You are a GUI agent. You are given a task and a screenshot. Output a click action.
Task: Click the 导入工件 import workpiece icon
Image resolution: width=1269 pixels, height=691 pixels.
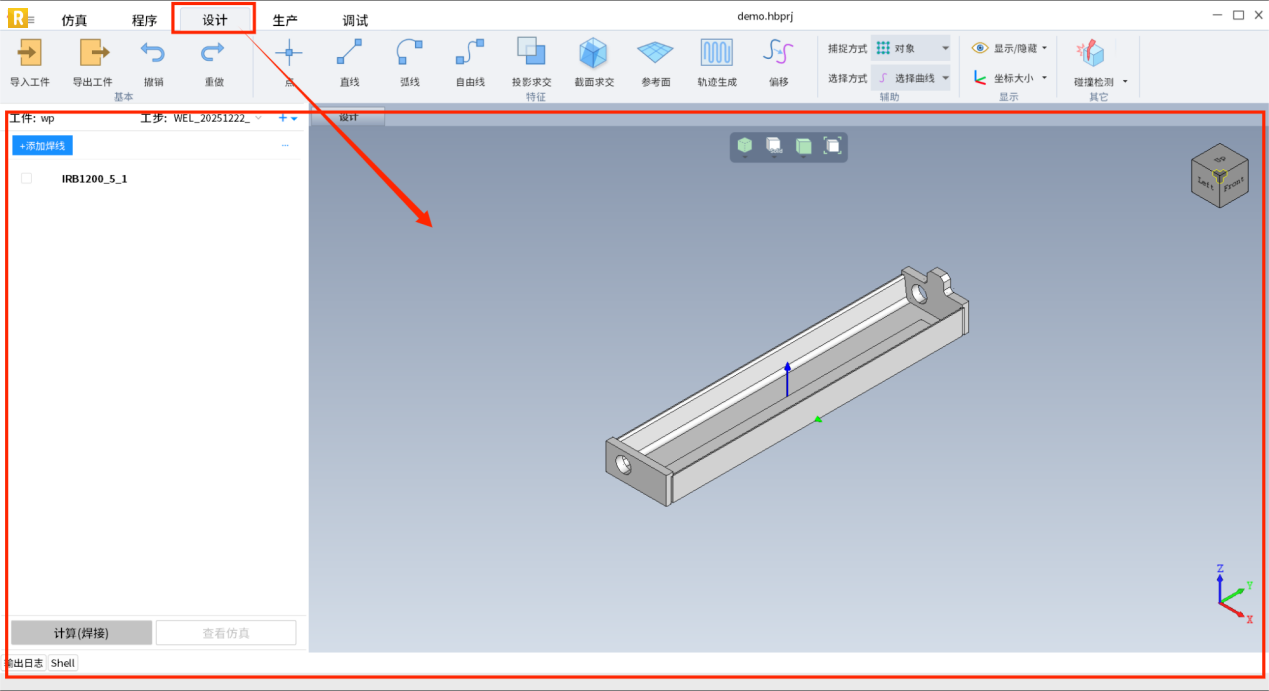(x=29, y=53)
